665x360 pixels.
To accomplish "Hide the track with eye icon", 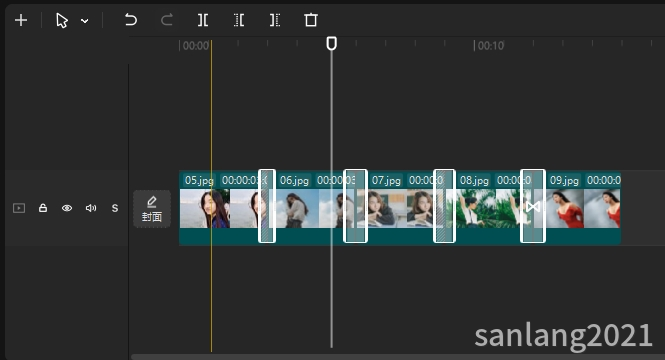I will click(x=67, y=208).
